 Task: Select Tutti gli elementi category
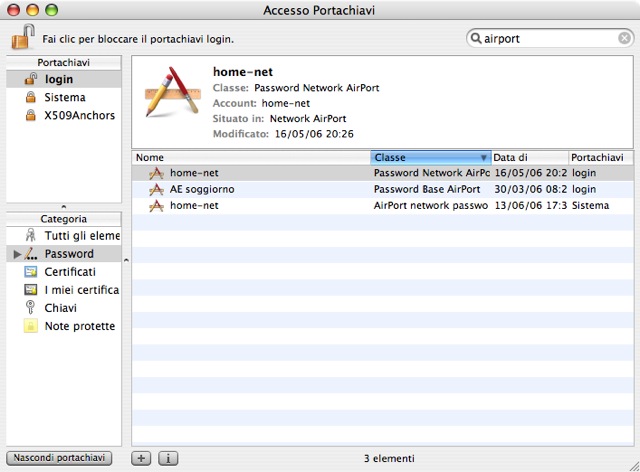(x=64, y=236)
